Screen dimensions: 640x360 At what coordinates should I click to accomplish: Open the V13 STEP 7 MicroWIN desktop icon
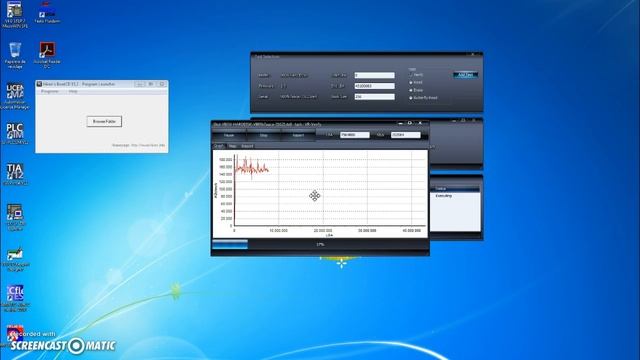click(x=15, y=15)
